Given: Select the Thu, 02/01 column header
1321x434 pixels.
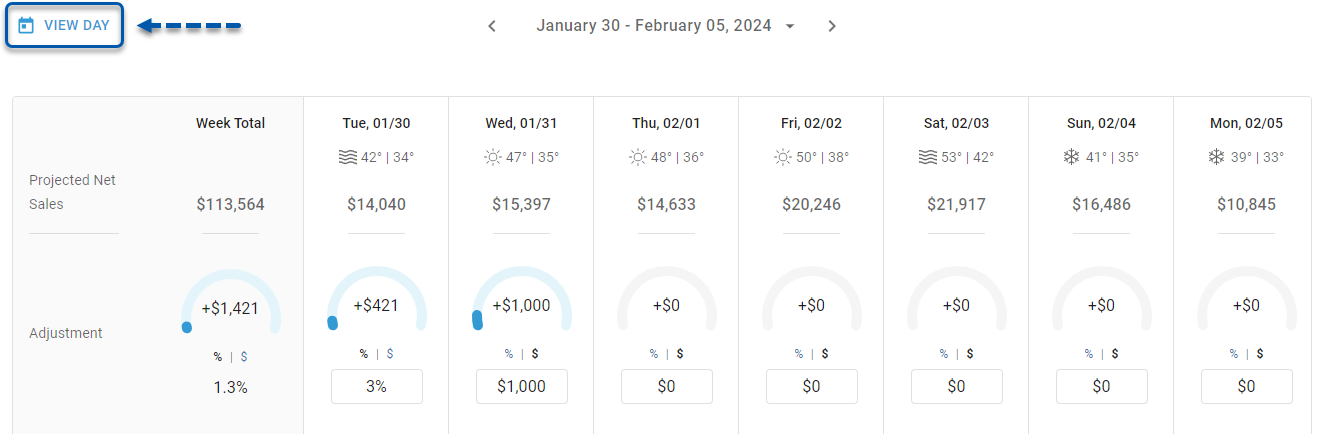Looking at the screenshot, I should [x=666, y=123].
